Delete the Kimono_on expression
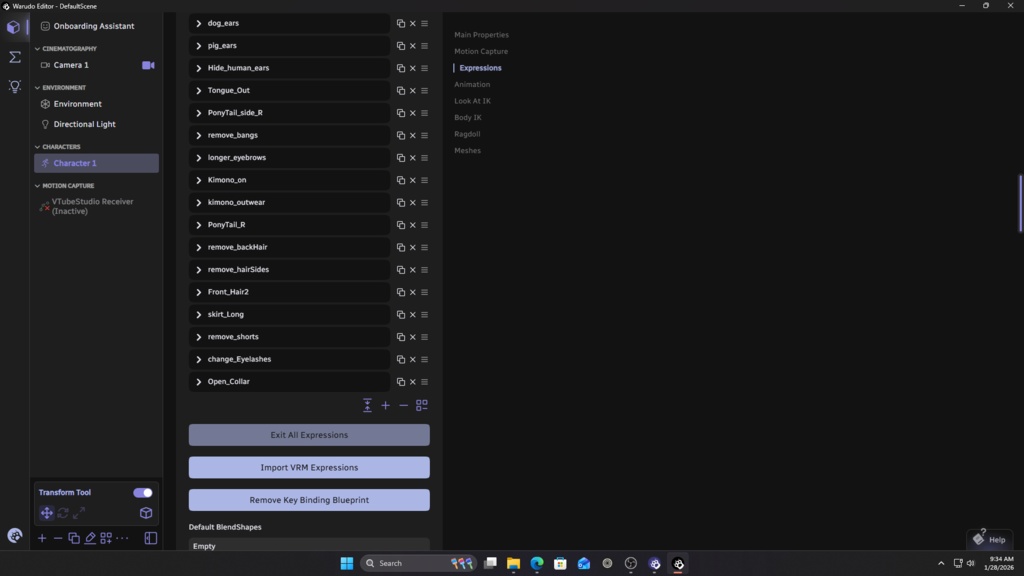Image resolution: width=1024 pixels, height=576 pixels. click(413, 180)
